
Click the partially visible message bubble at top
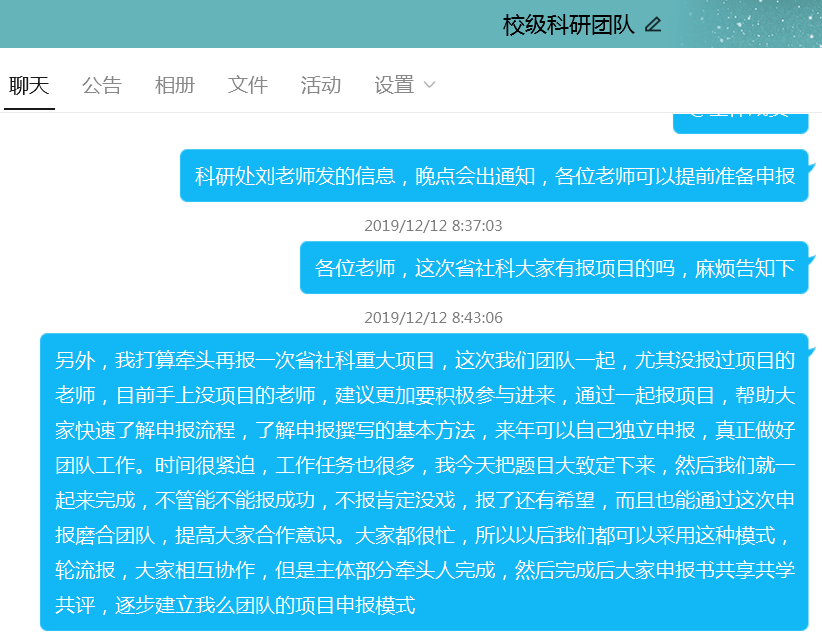click(740, 122)
